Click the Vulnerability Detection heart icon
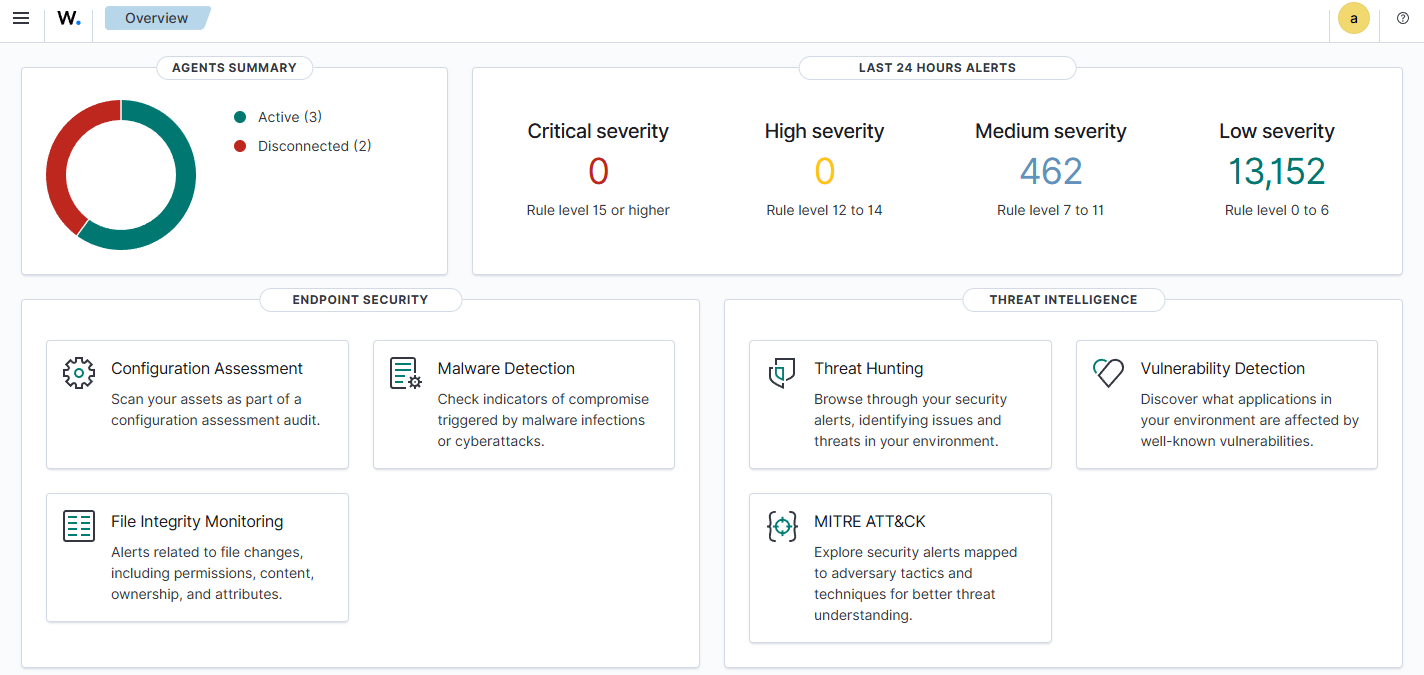The width and height of the screenshot is (1424, 675). coord(1108,373)
